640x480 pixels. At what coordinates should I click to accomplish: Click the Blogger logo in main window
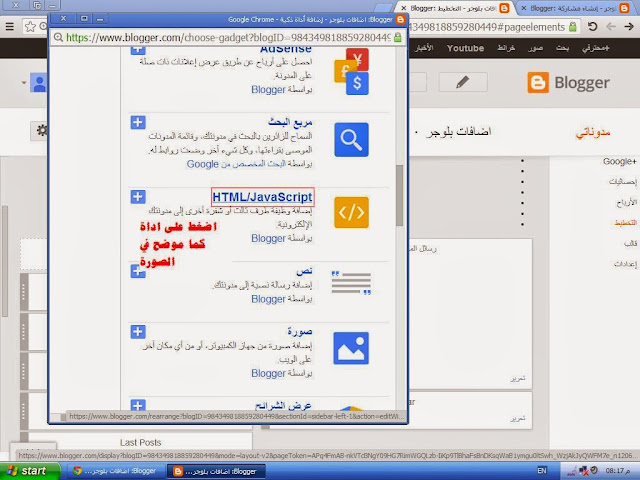point(568,83)
